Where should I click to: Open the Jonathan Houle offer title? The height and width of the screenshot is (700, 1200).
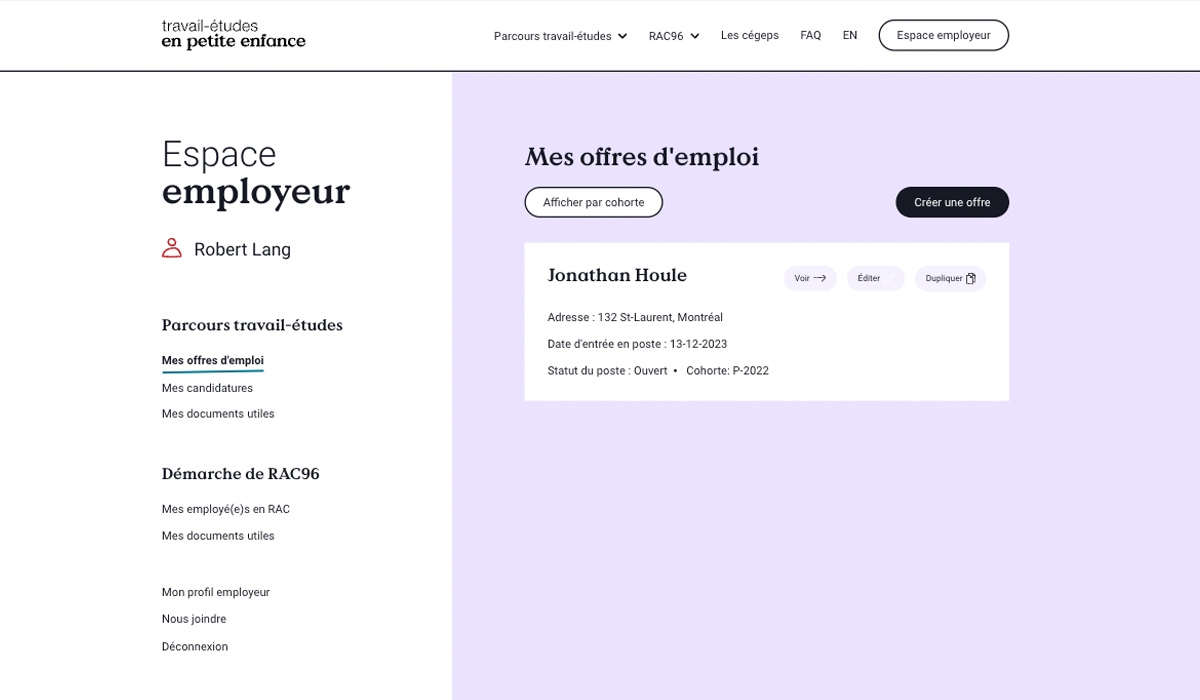tap(617, 275)
